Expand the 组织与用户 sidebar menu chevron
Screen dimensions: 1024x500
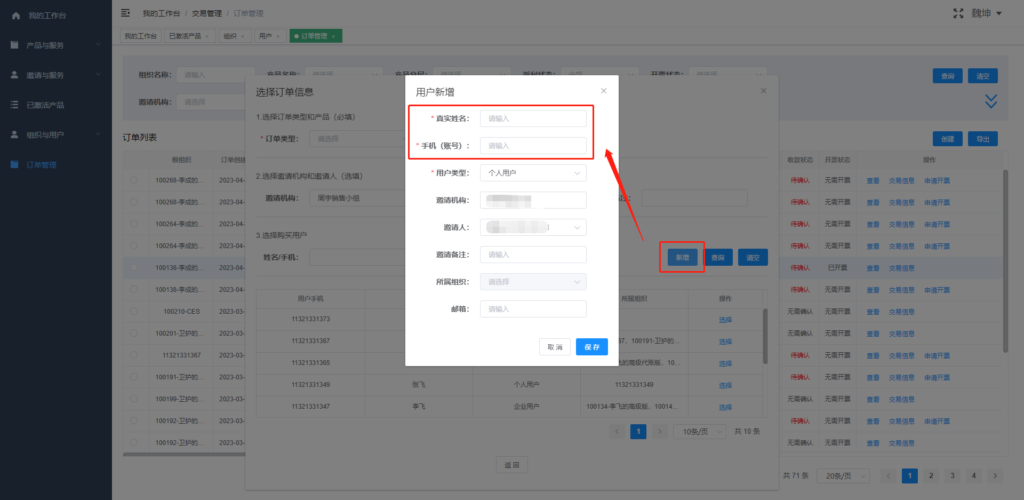click(98, 134)
